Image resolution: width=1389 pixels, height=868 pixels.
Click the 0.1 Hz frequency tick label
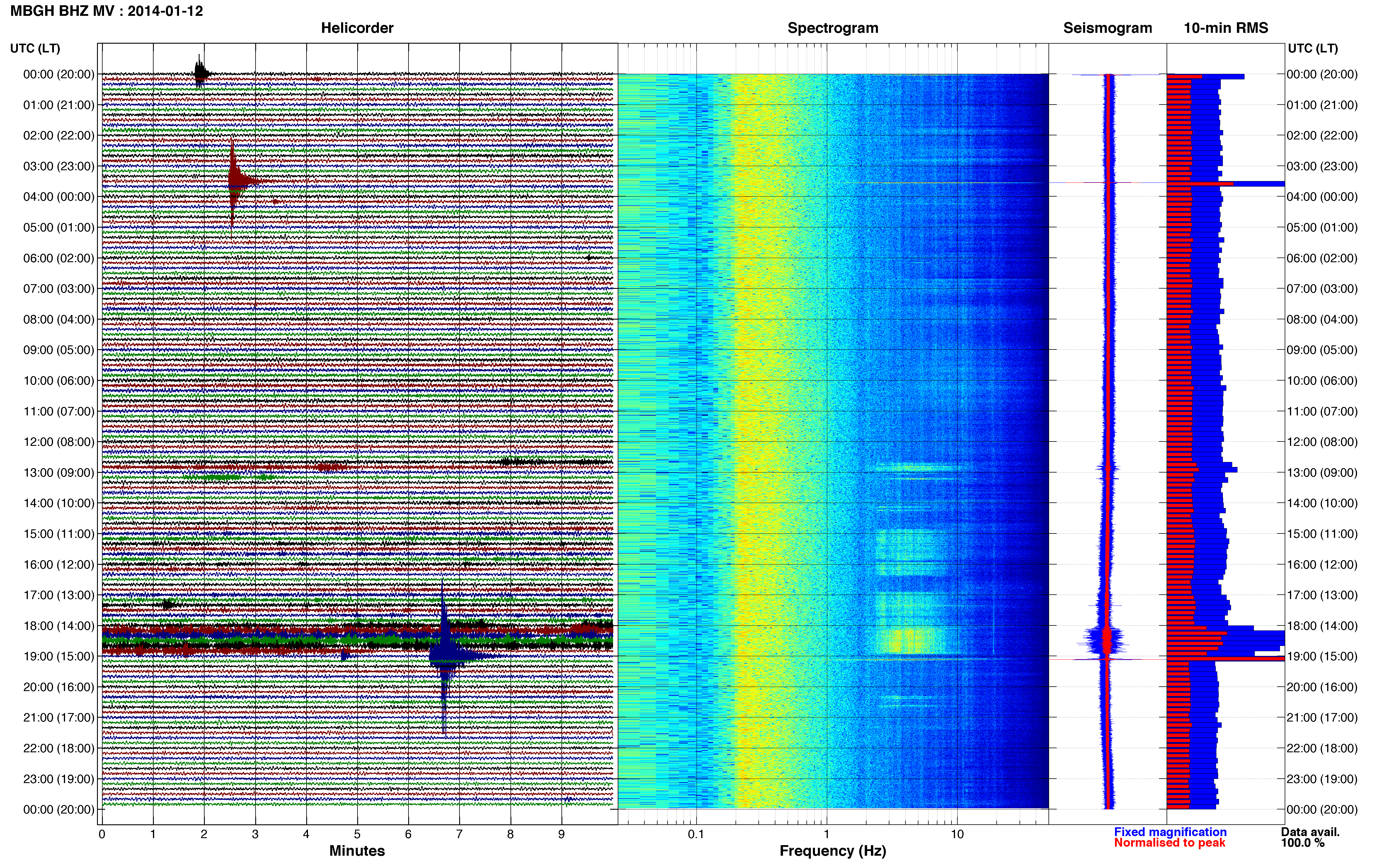point(696,835)
